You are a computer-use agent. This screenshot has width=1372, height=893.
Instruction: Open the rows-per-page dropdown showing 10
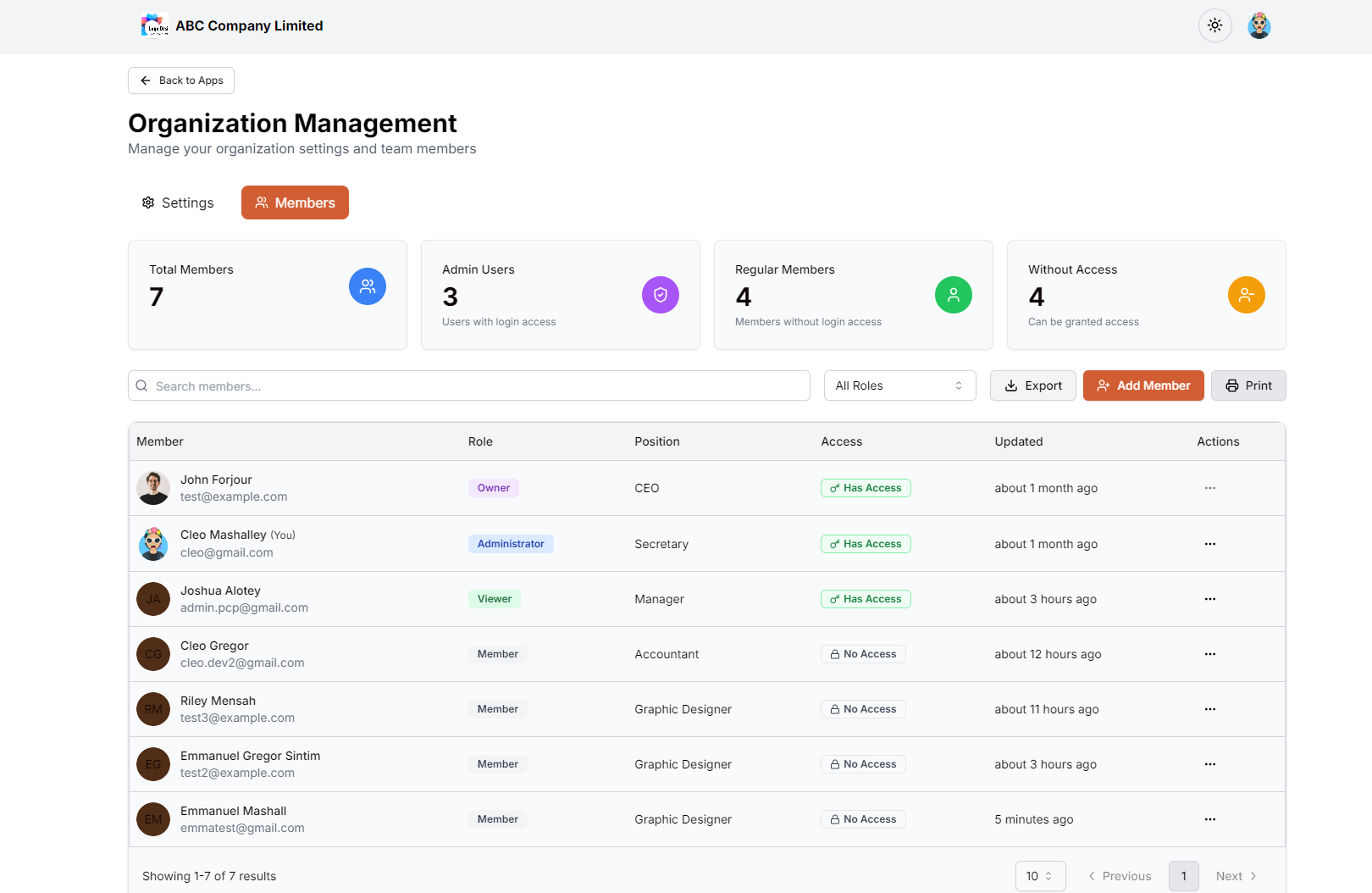coord(1039,876)
